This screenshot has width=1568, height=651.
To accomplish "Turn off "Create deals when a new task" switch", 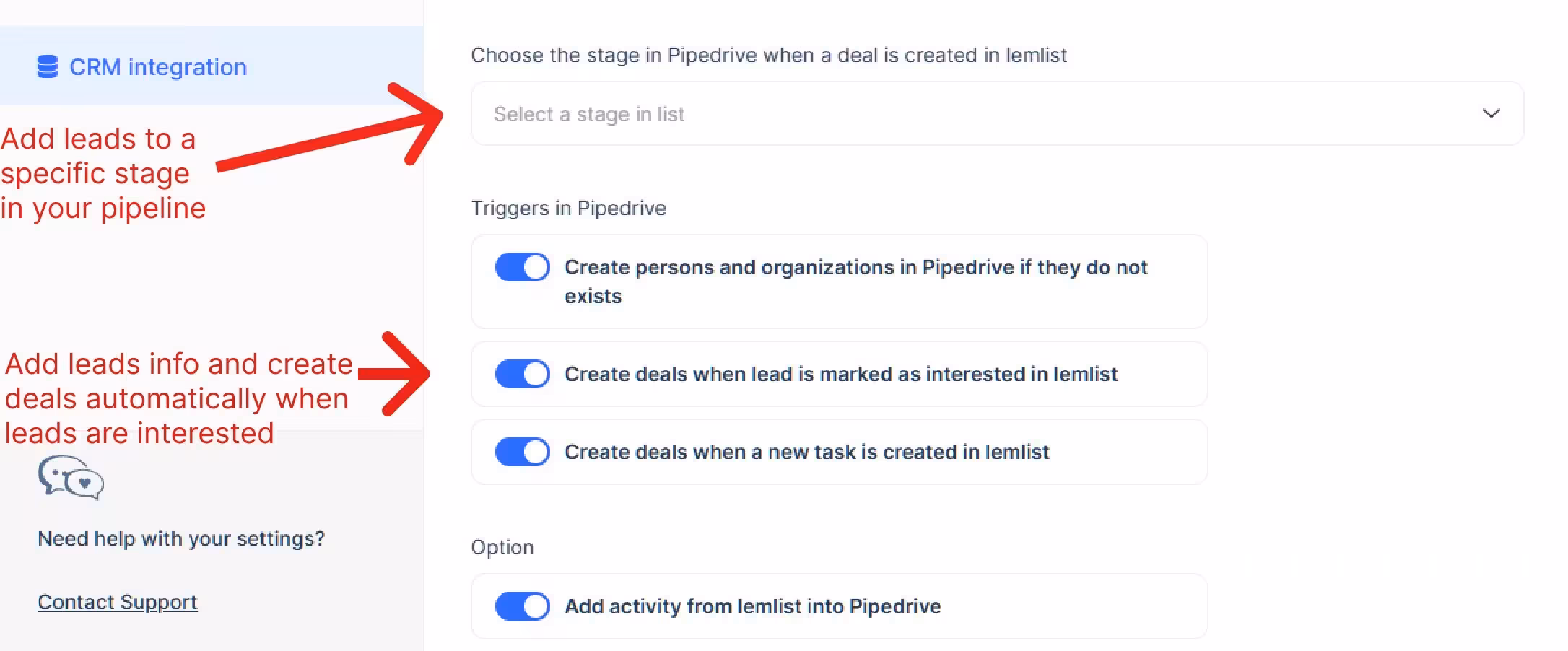I will (522, 452).
